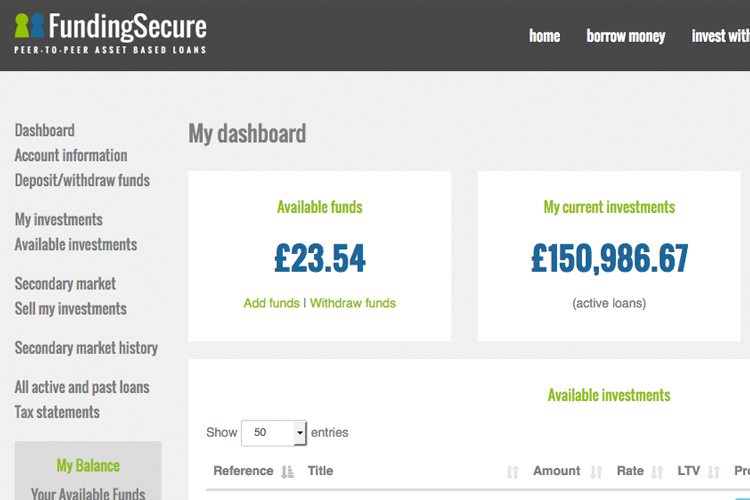The height and width of the screenshot is (500, 750).
Task: Click the FundingSecure logo
Action: [110, 33]
